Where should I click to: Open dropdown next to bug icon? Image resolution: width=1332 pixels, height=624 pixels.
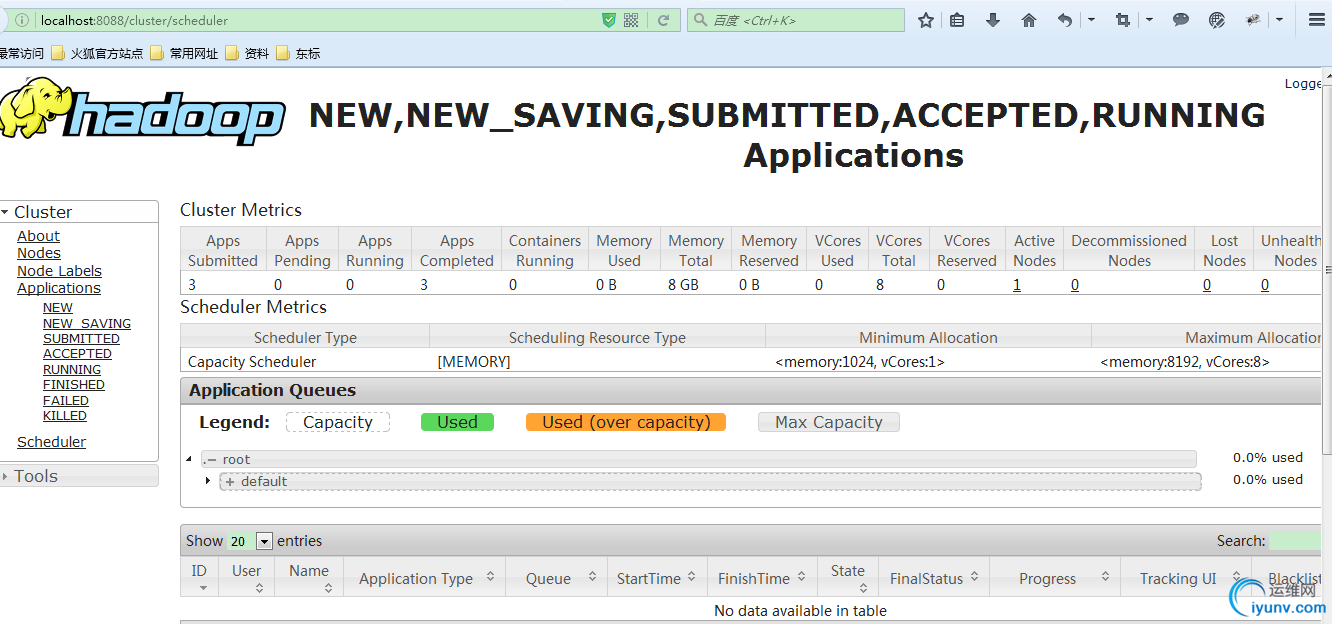1280,20
